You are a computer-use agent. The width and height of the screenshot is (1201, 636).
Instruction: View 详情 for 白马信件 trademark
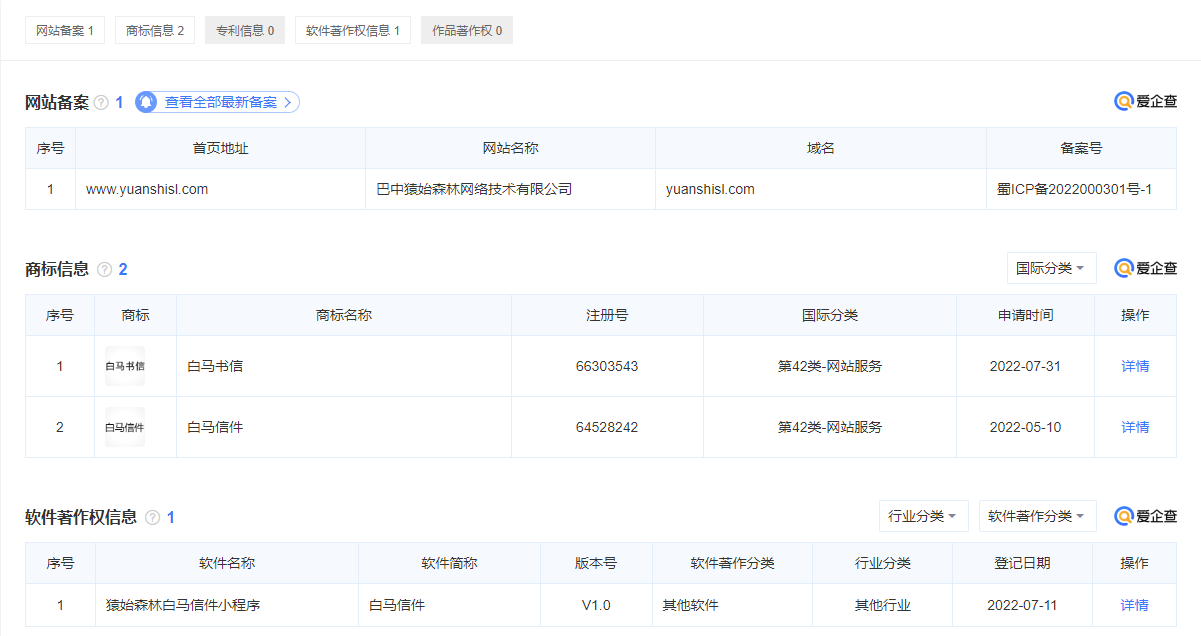(1135, 427)
